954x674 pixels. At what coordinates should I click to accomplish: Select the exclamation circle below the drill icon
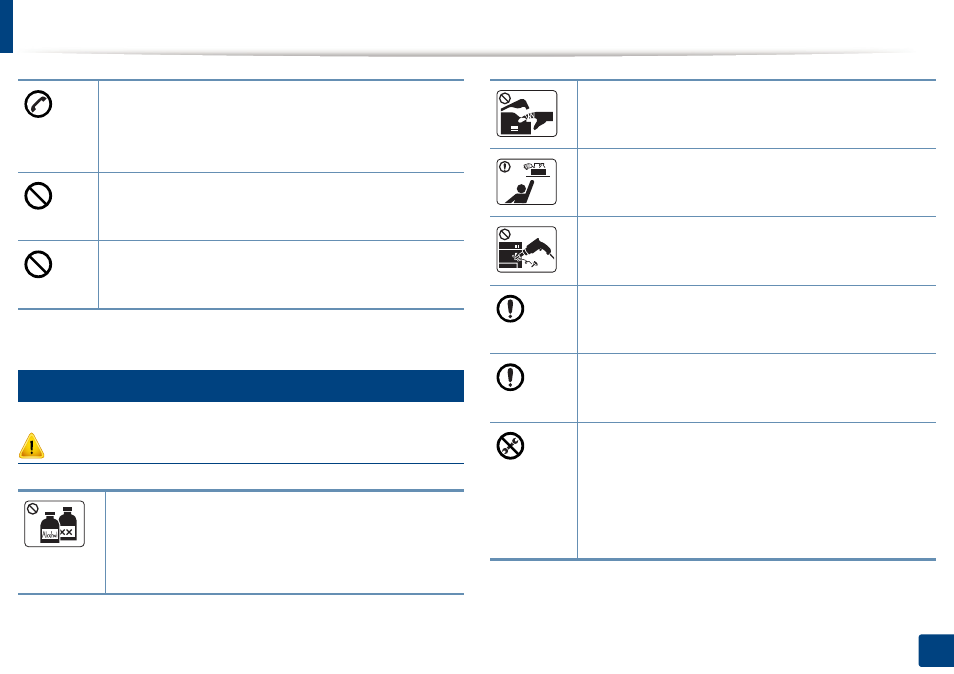point(510,308)
